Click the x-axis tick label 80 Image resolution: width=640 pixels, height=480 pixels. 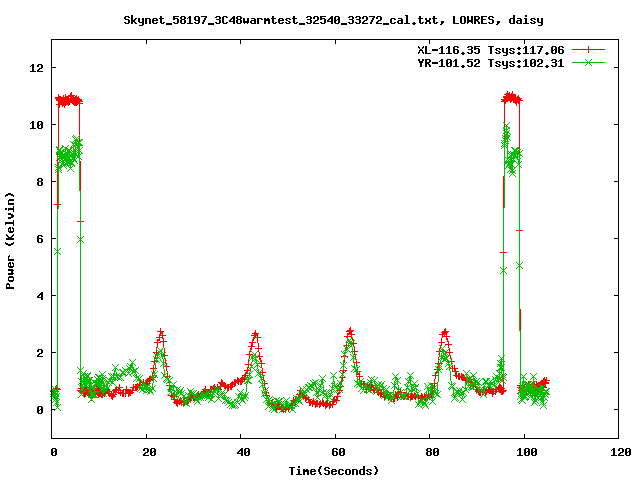pos(432,452)
